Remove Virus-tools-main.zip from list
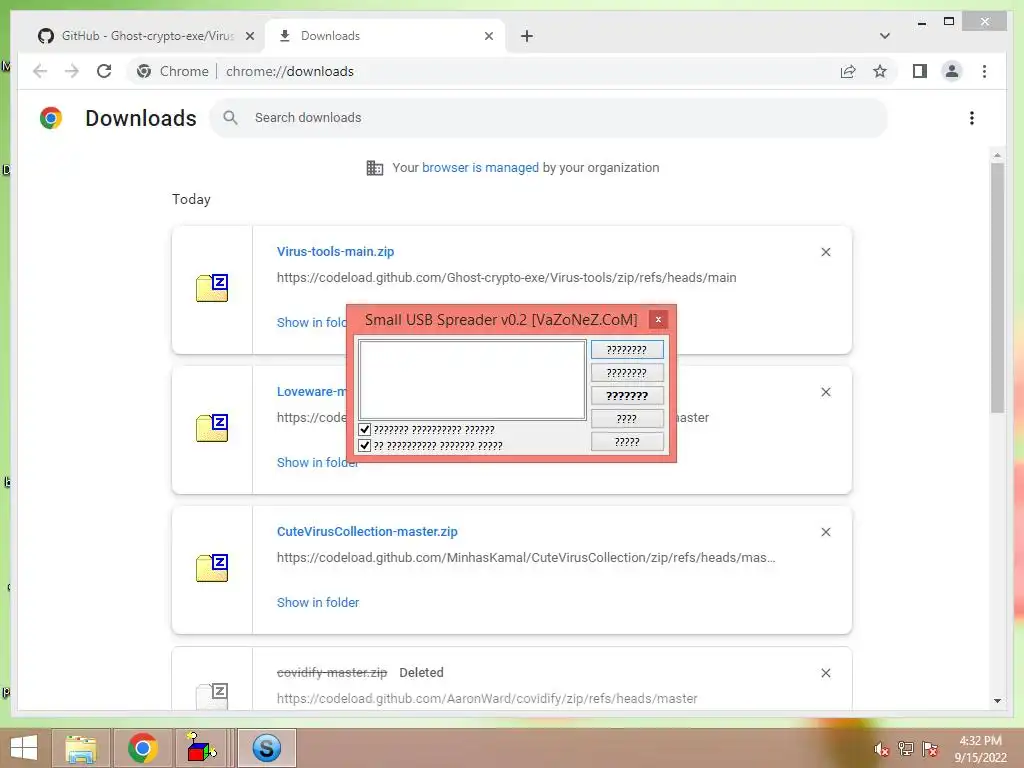 click(x=825, y=252)
